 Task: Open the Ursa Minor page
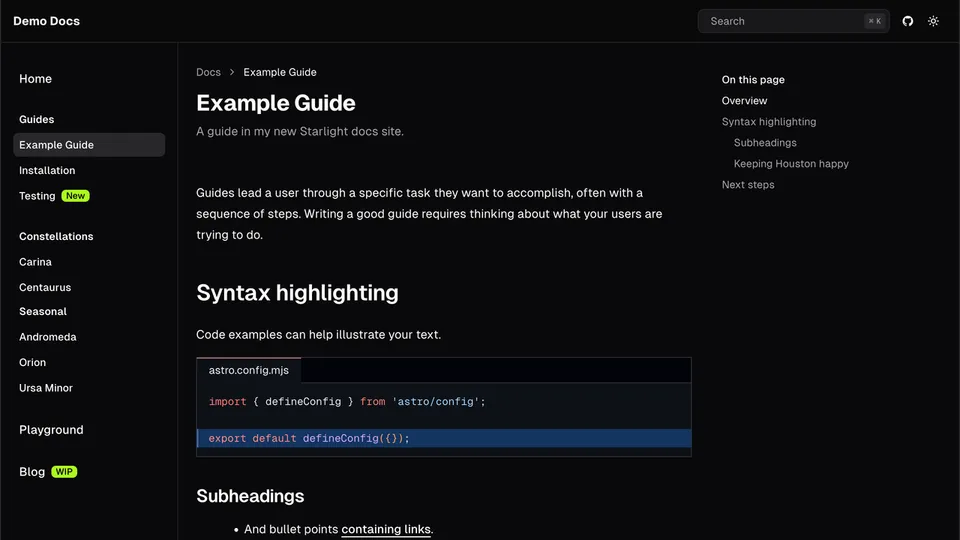click(46, 388)
